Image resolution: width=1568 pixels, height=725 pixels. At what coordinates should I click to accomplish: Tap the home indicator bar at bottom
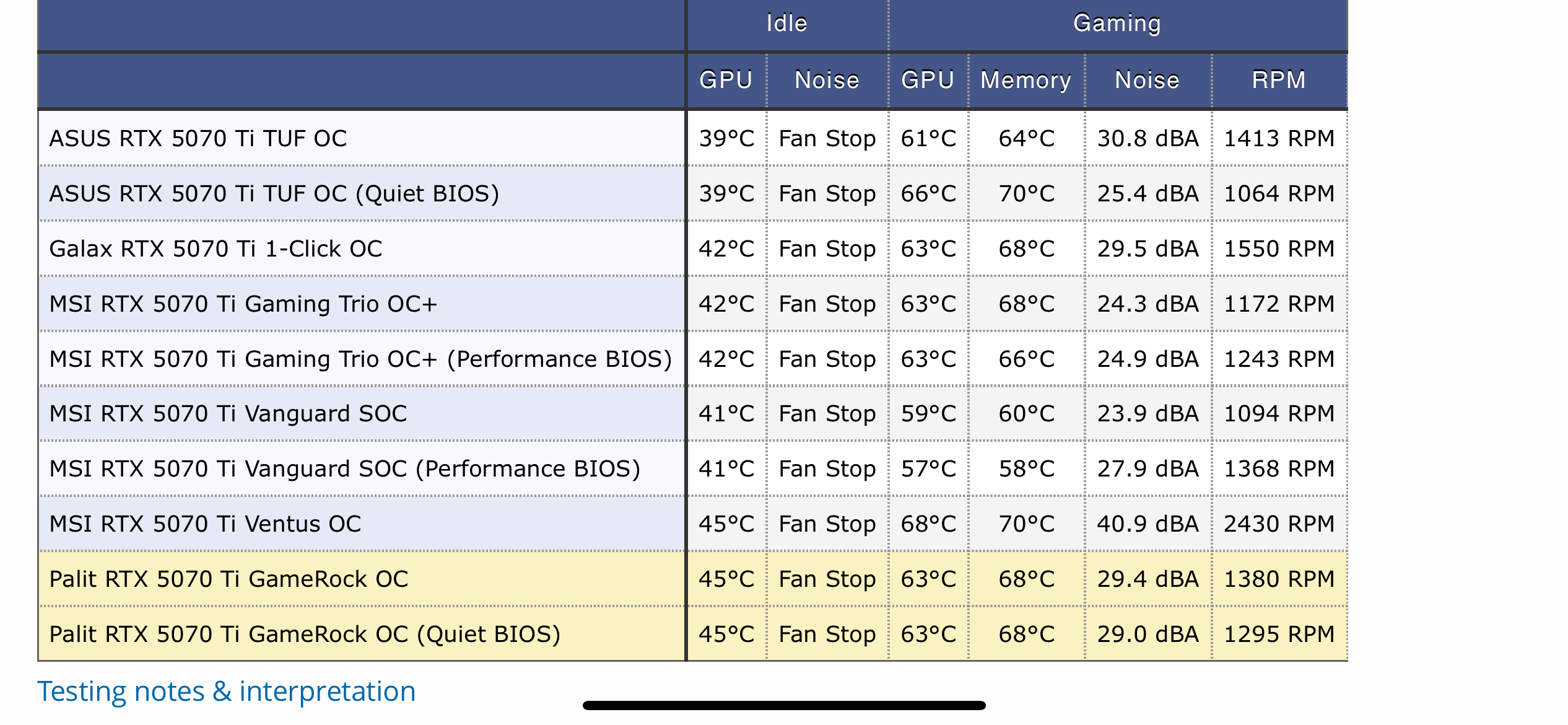point(784,705)
